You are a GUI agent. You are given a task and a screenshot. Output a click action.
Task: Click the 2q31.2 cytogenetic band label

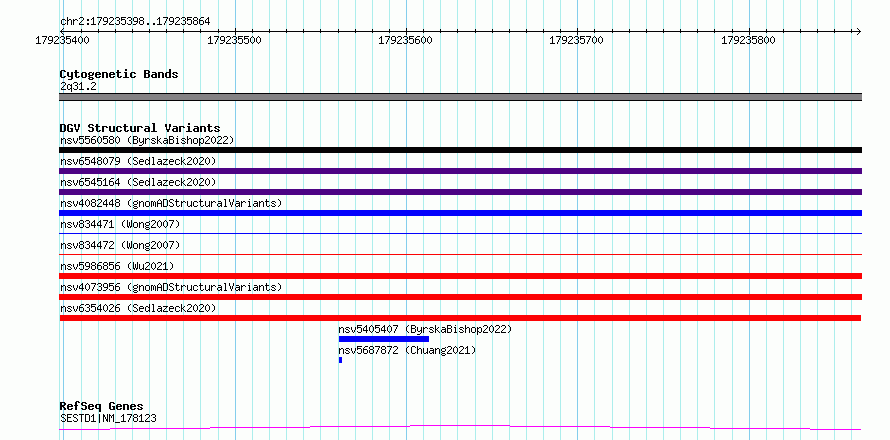click(78, 86)
